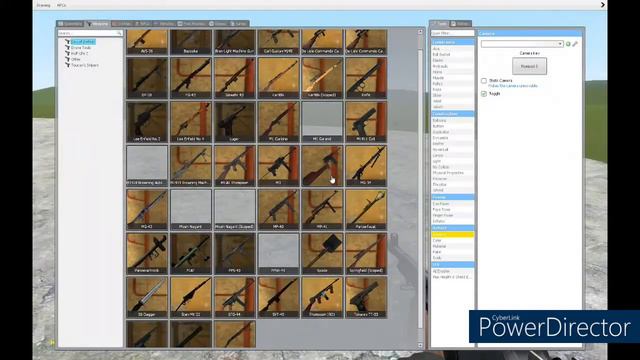This screenshot has width=640, height=360.
Task: Collapse the Posing tool category header
Action: coord(453,197)
